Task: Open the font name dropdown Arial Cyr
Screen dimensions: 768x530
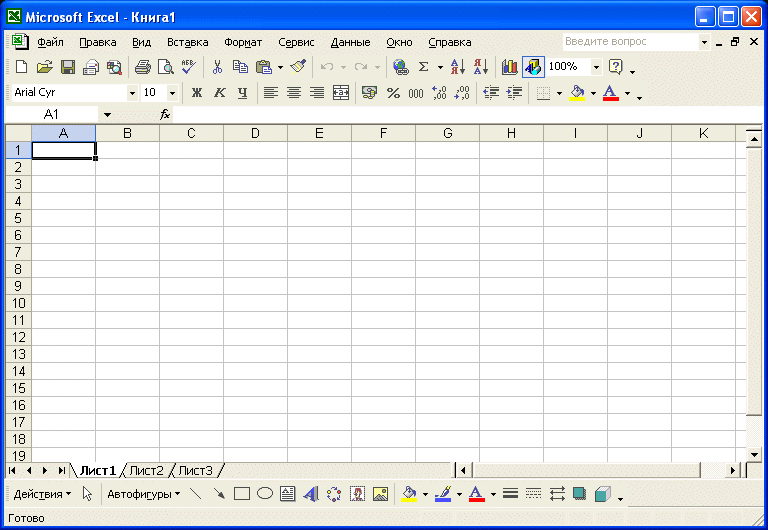Action: [132, 93]
